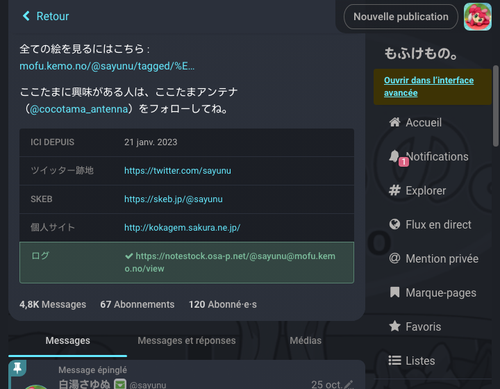Click the pinned message pin icon
500x389 pixels.
click(x=17, y=368)
